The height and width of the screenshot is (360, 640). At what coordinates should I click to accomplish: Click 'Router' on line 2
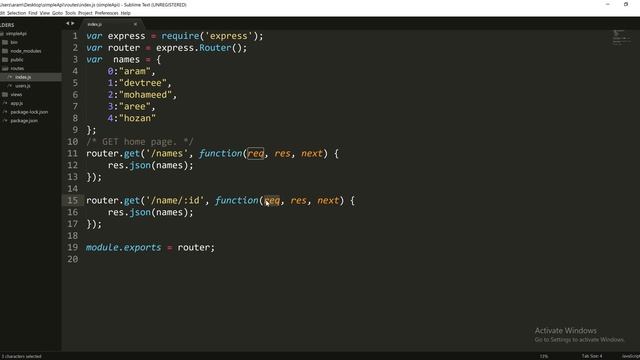[x=215, y=48]
